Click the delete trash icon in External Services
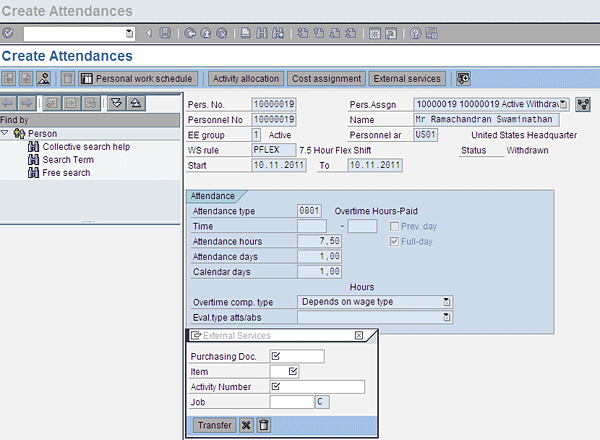Viewport: 600px width, 440px height. [264, 425]
